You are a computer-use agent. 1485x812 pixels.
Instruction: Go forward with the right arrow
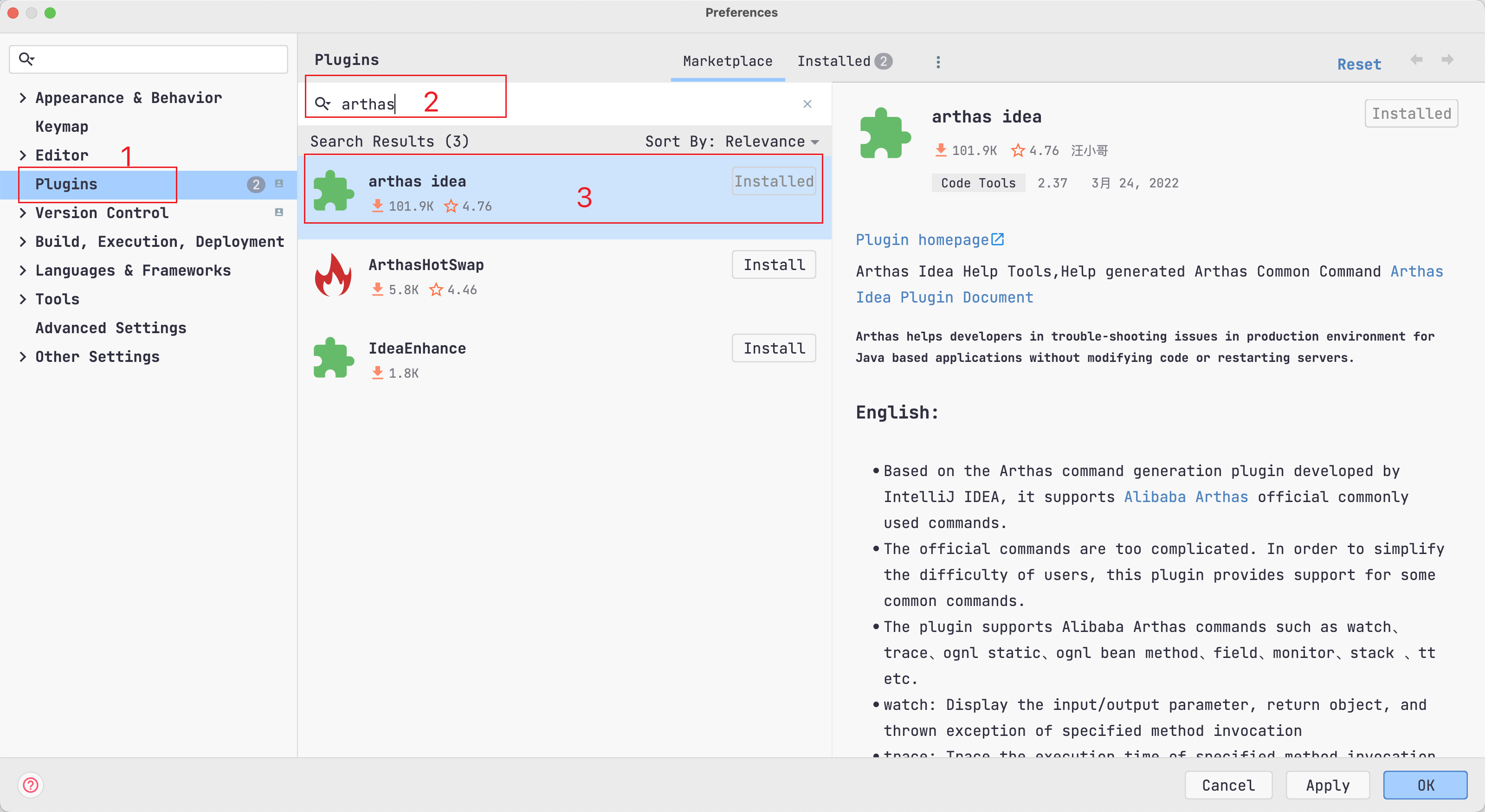[1447, 59]
